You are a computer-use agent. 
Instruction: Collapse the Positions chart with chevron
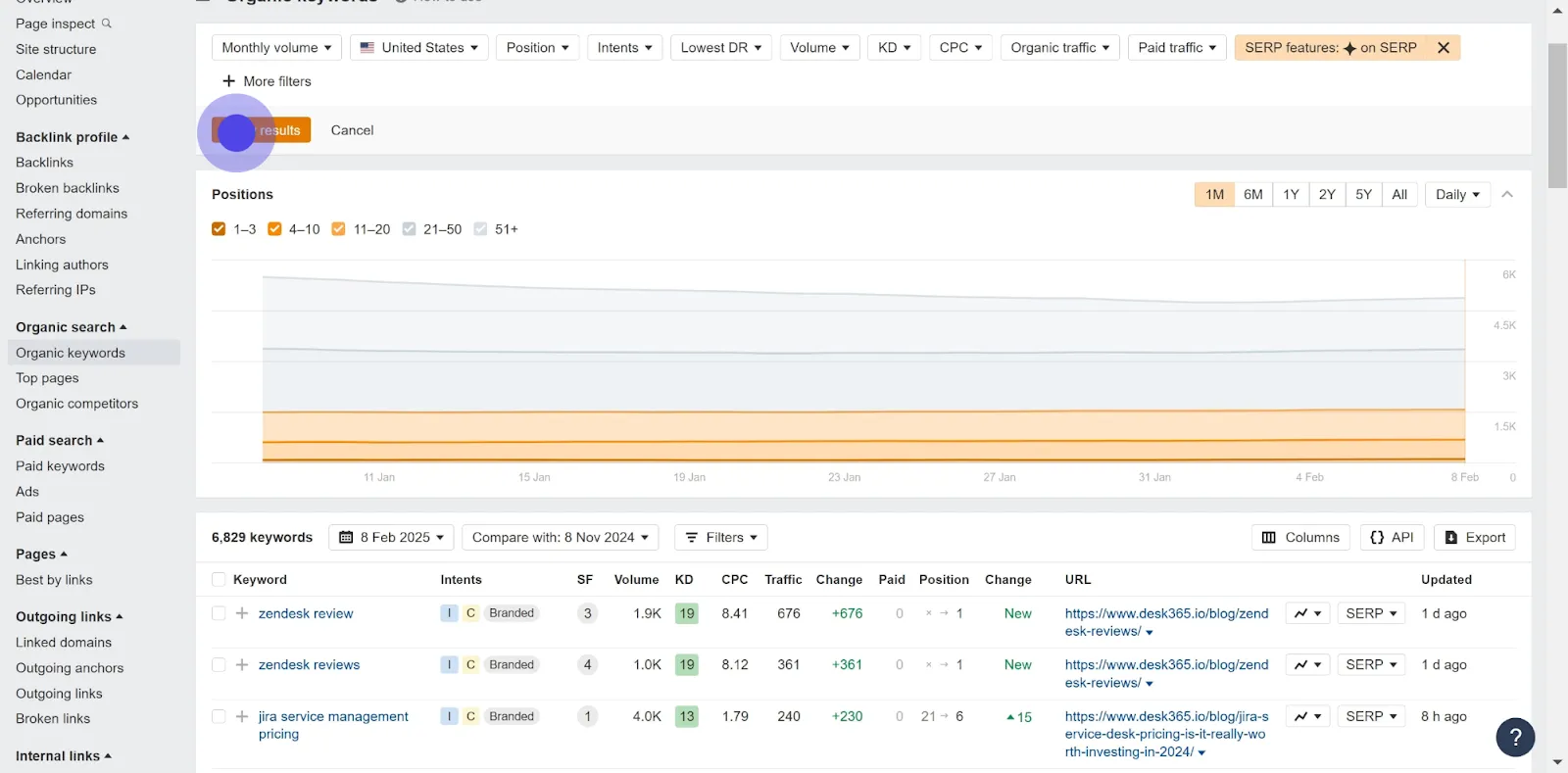(x=1507, y=194)
